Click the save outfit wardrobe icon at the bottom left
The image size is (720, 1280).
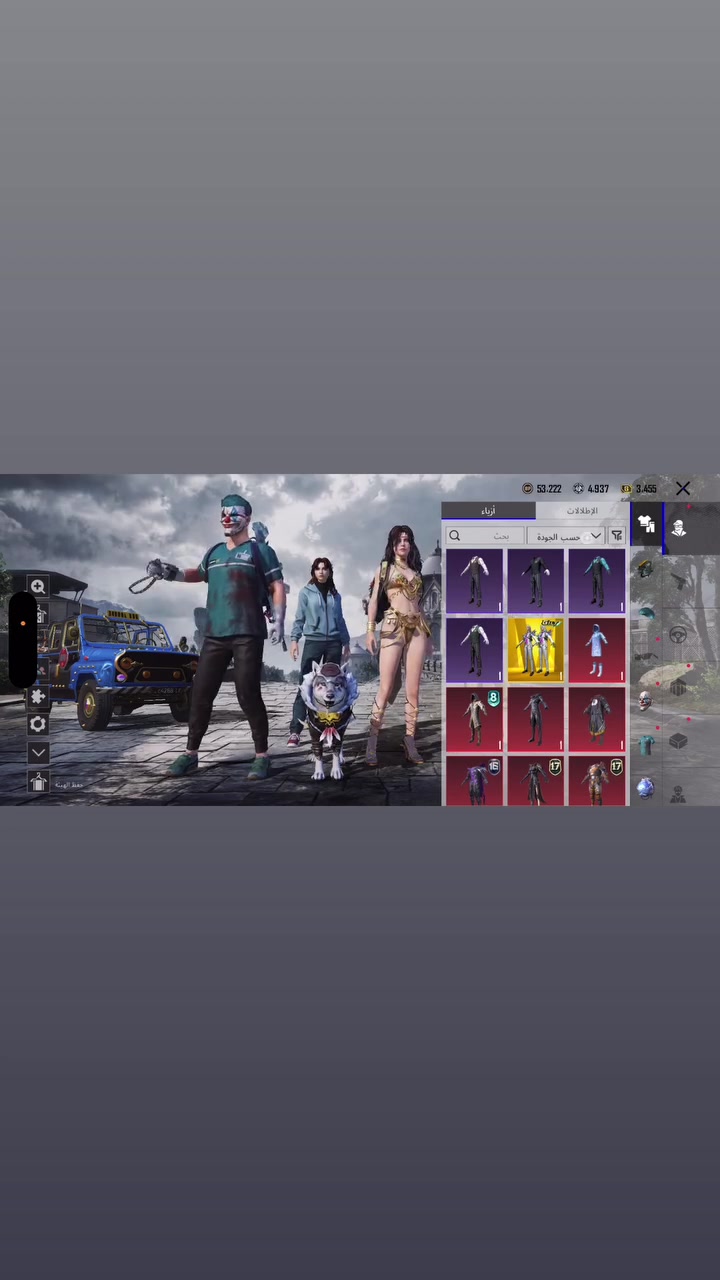pos(38,782)
